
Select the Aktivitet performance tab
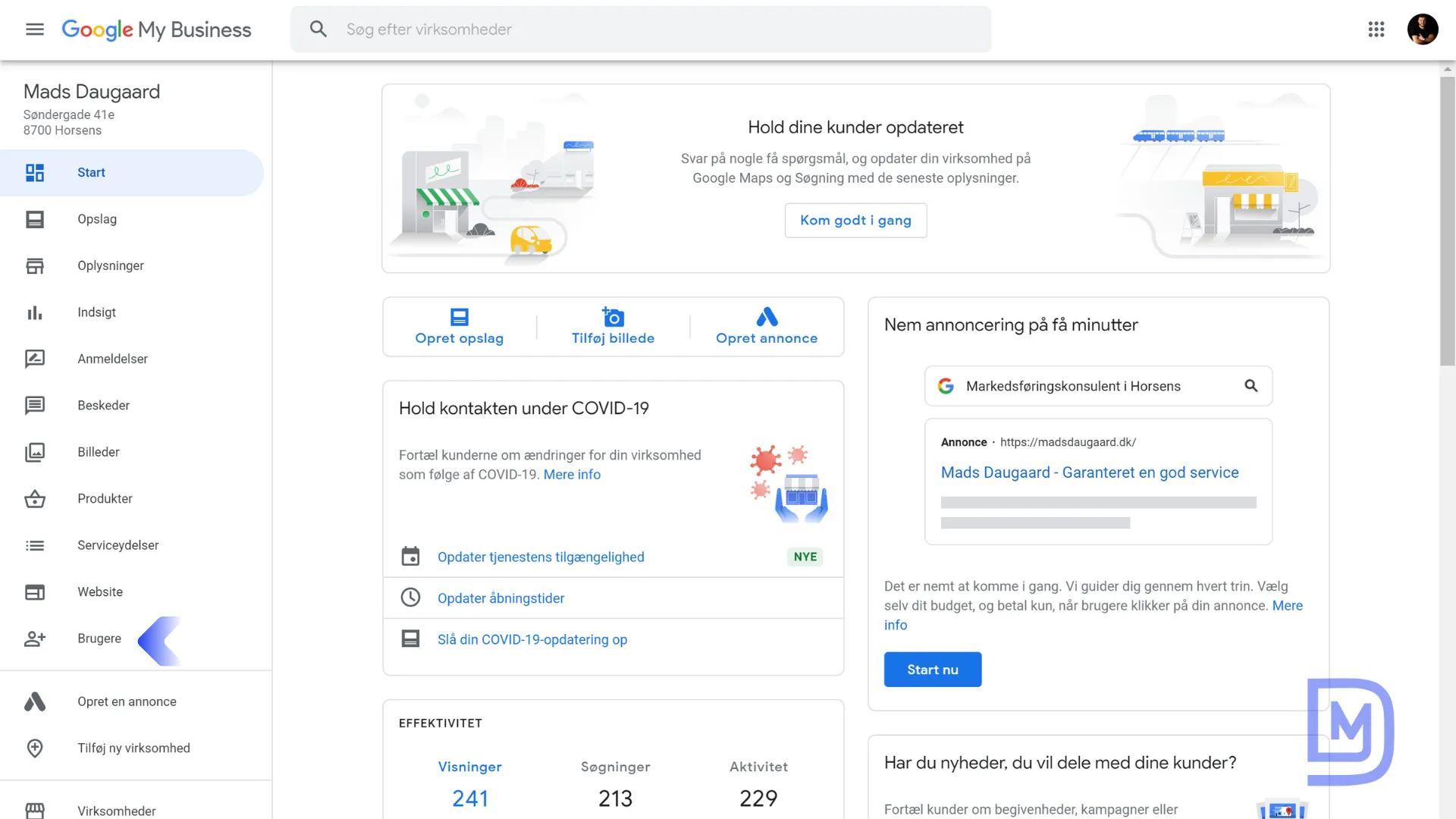pyautogui.click(x=758, y=784)
